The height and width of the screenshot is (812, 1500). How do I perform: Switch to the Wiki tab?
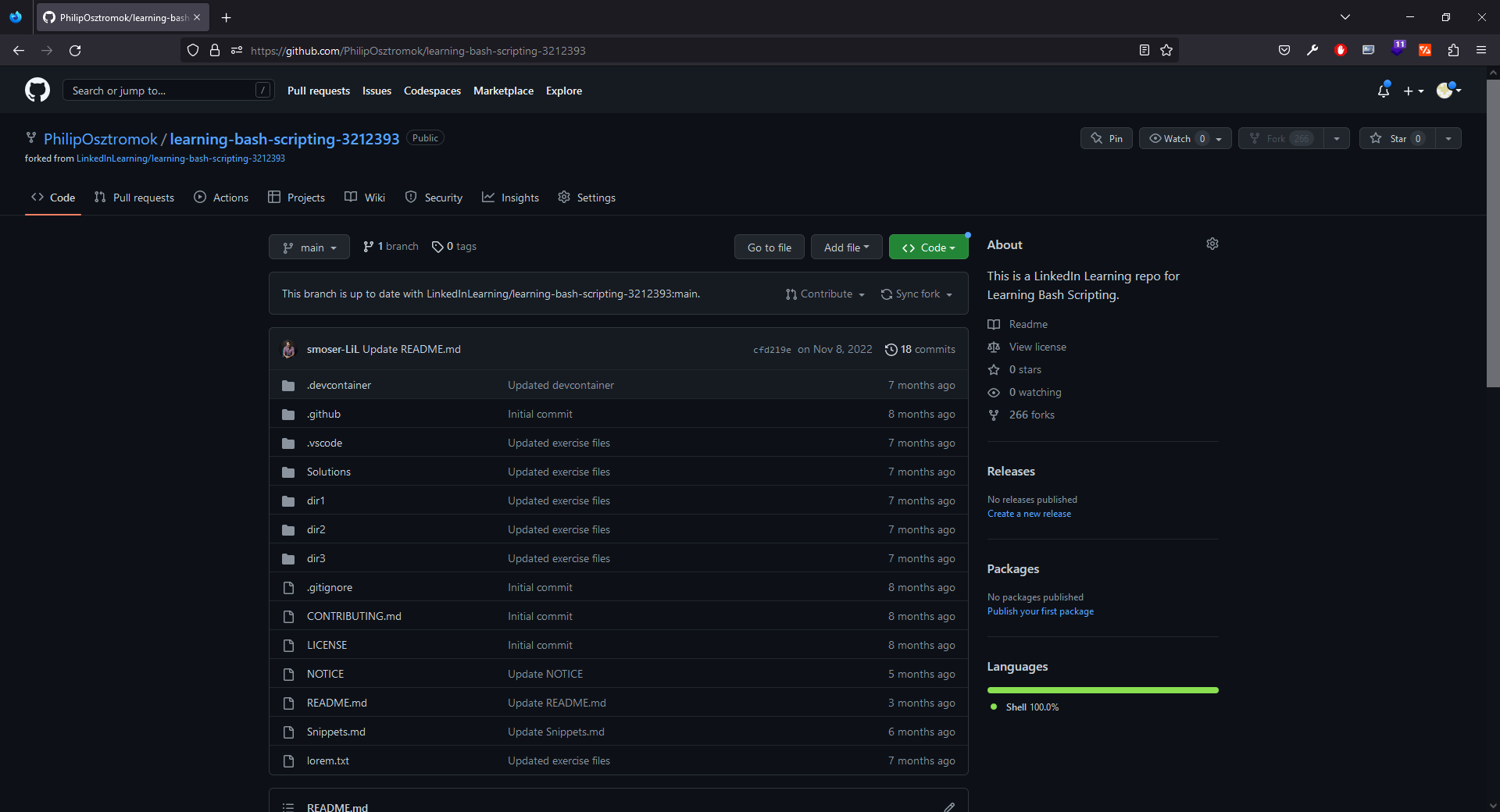click(365, 198)
